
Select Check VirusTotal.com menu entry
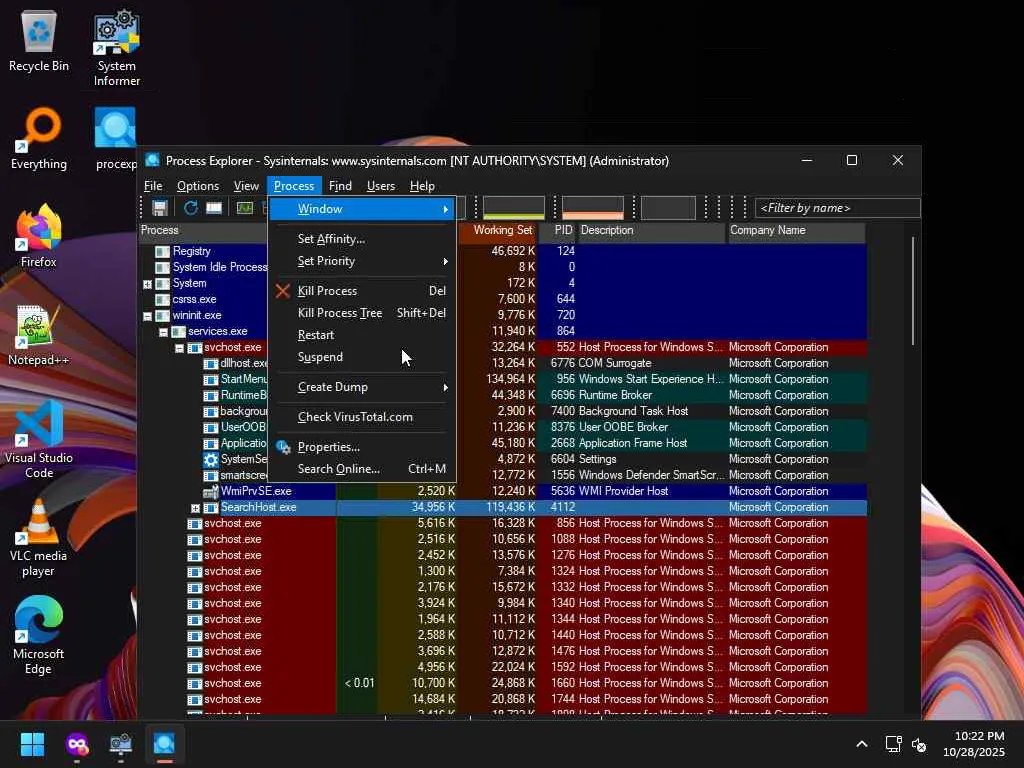click(x=362, y=417)
